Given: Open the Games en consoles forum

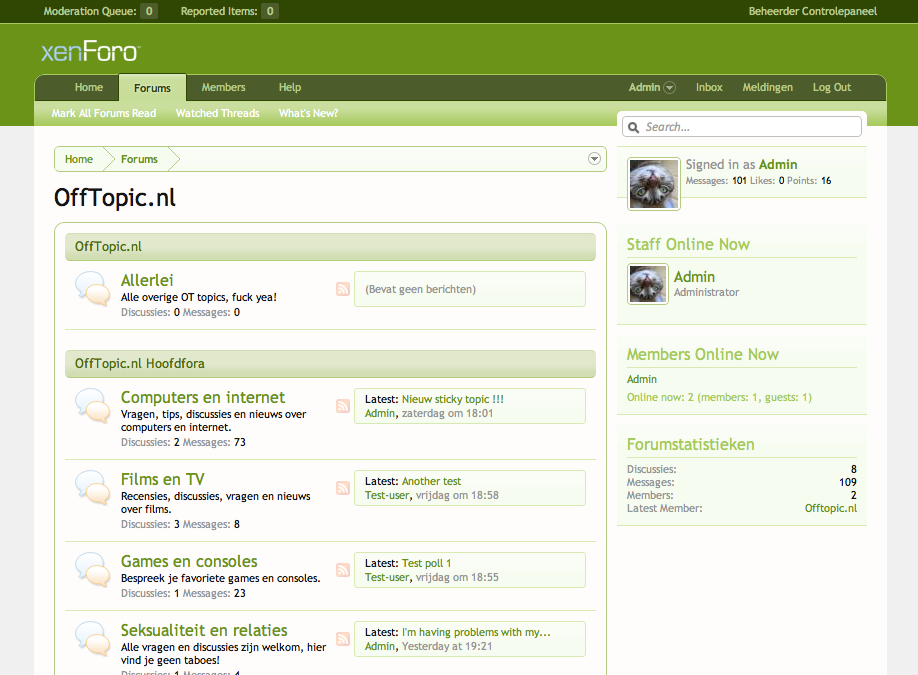Looking at the screenshot, I should click(x=189, y=561).
